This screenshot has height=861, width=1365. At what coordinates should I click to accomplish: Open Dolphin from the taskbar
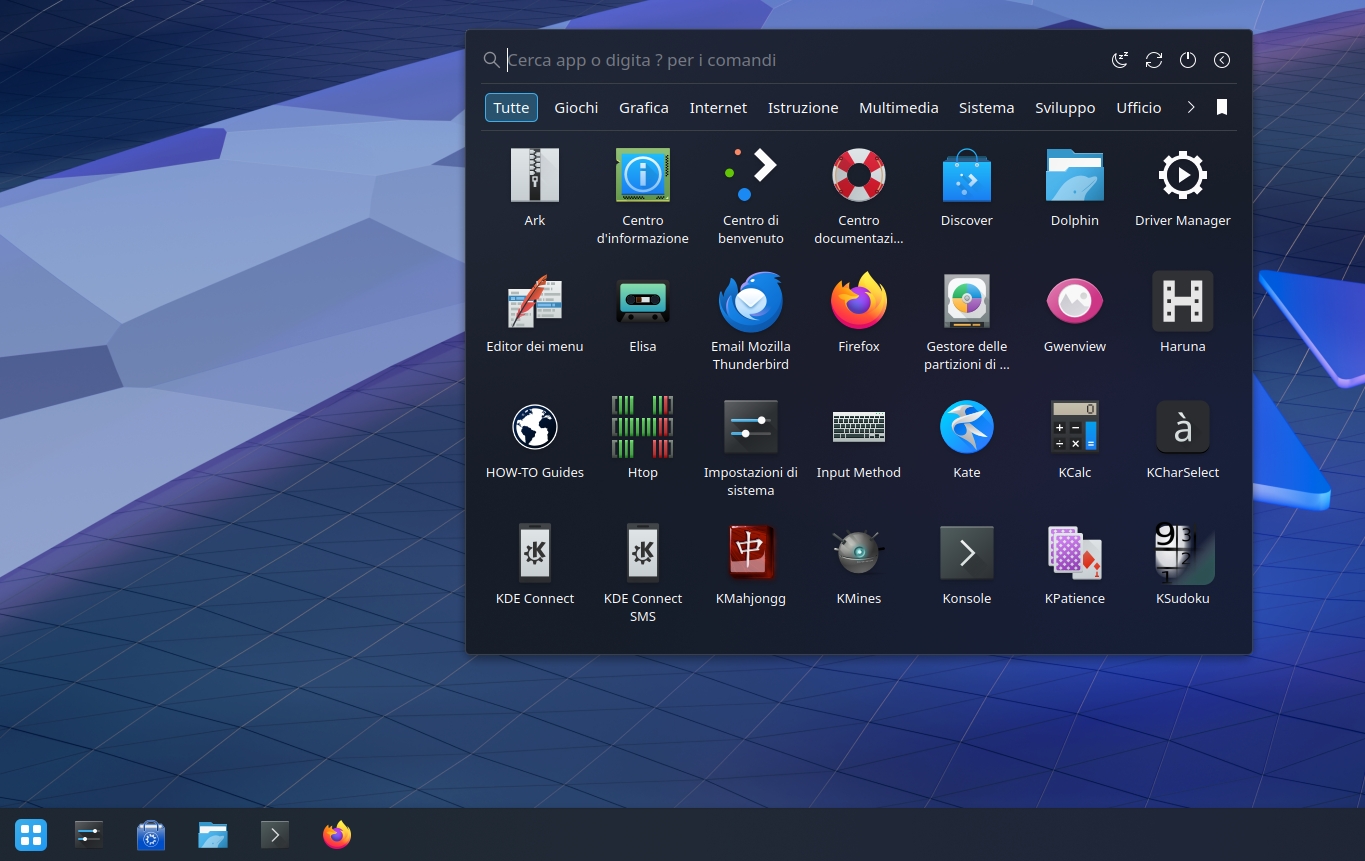coord(213,834)
